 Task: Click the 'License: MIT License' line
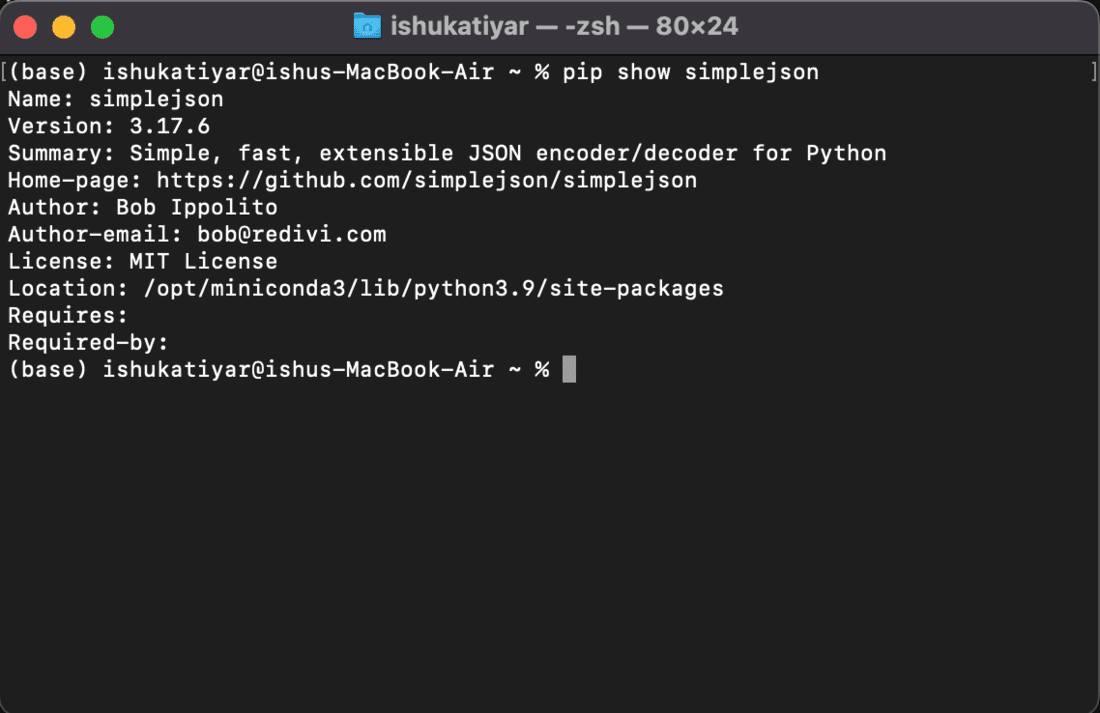pyautogui.click(x=142, y=262)
